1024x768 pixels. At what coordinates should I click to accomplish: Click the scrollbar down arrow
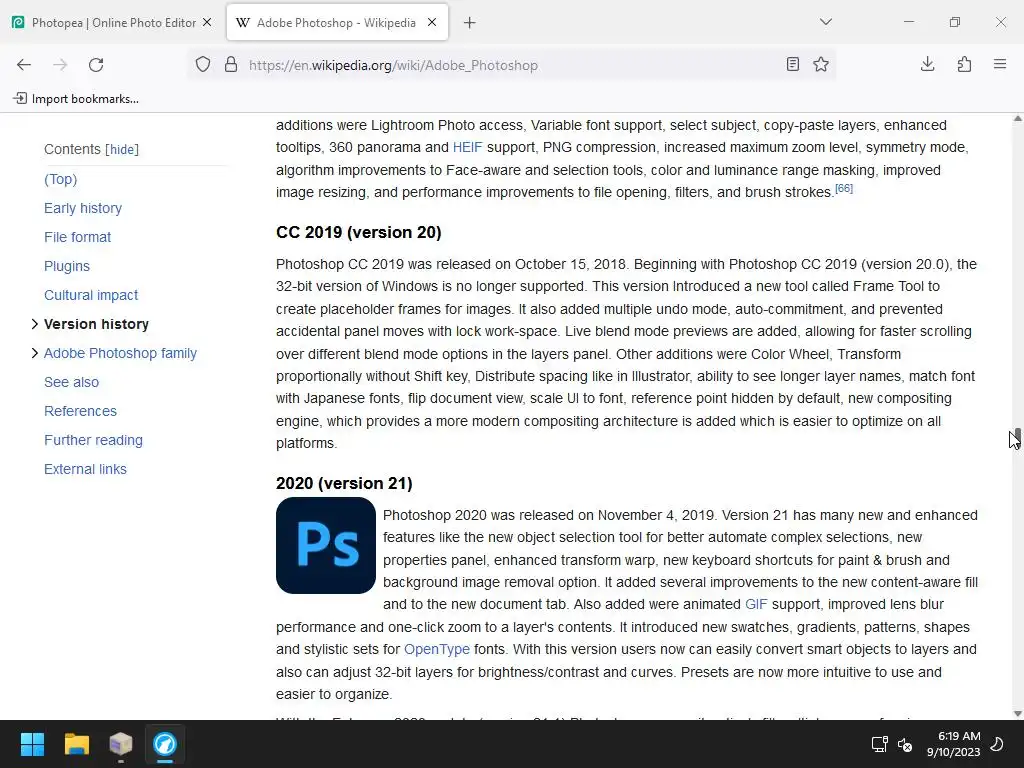1017,714
